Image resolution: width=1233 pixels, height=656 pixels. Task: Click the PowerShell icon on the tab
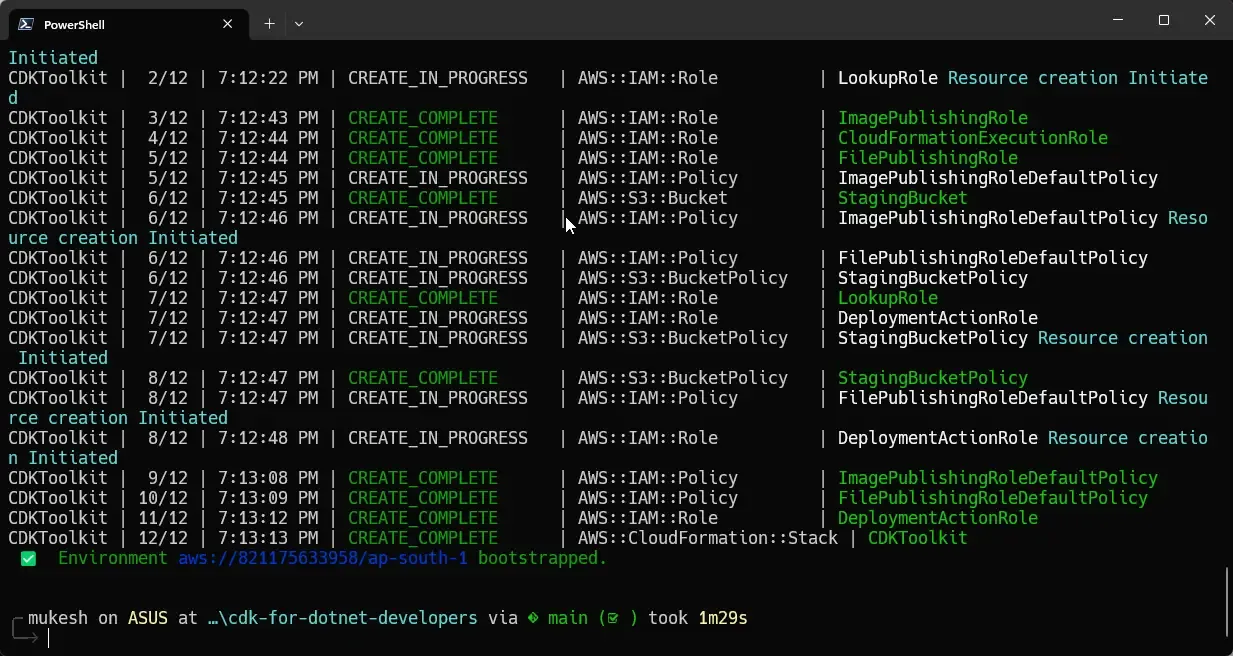point(27,23)
